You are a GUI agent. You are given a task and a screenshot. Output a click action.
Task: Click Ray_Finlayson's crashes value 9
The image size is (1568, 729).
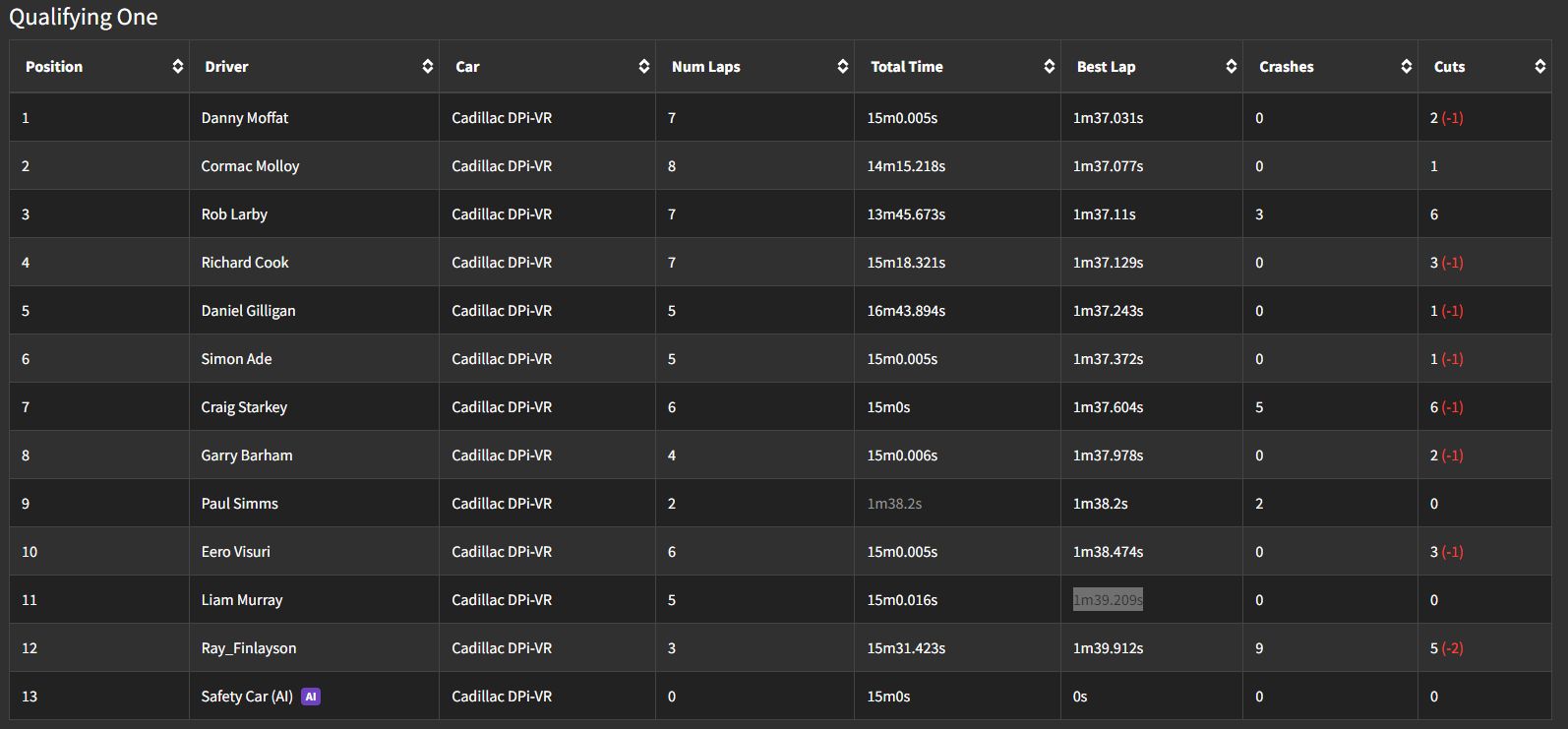1259,648
